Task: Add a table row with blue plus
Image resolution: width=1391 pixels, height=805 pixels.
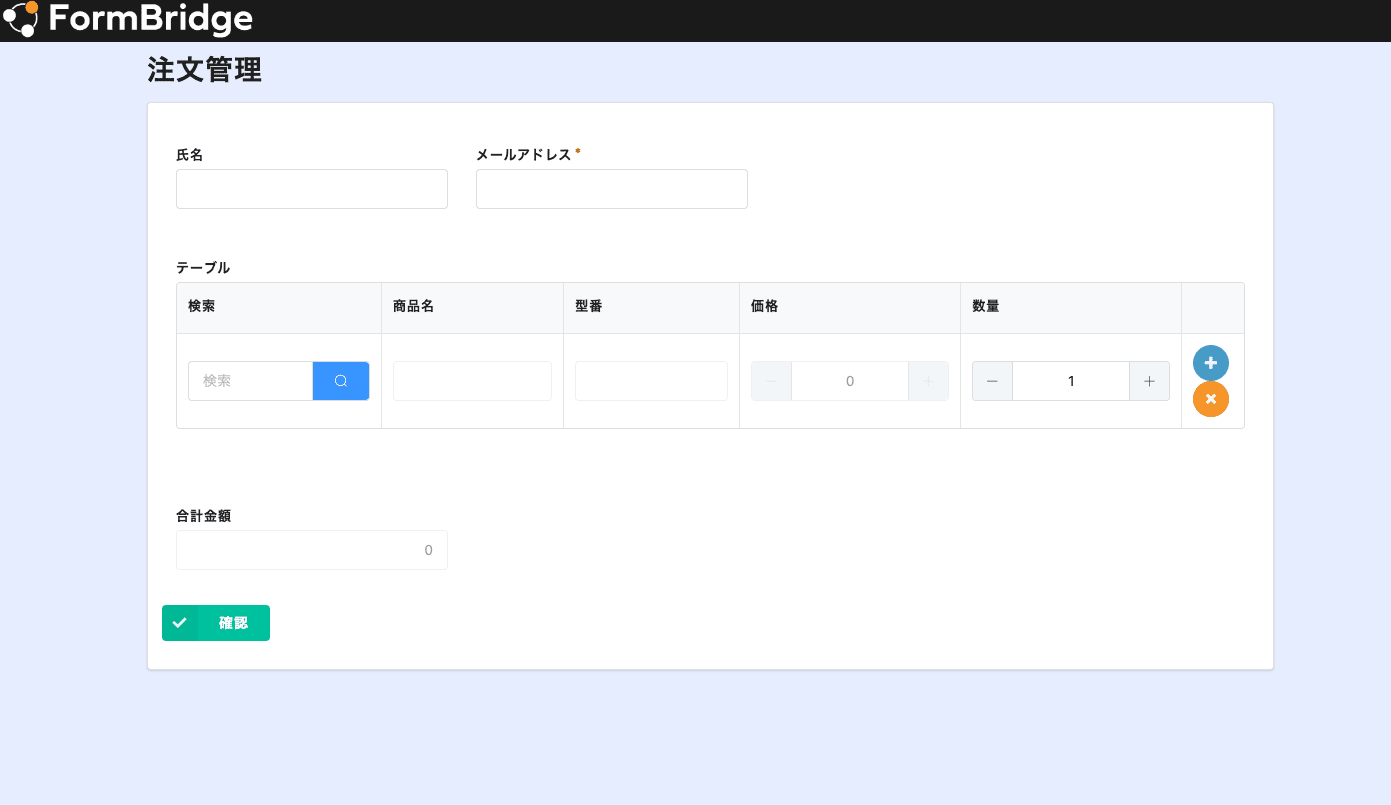Action: click(1210, 363)
